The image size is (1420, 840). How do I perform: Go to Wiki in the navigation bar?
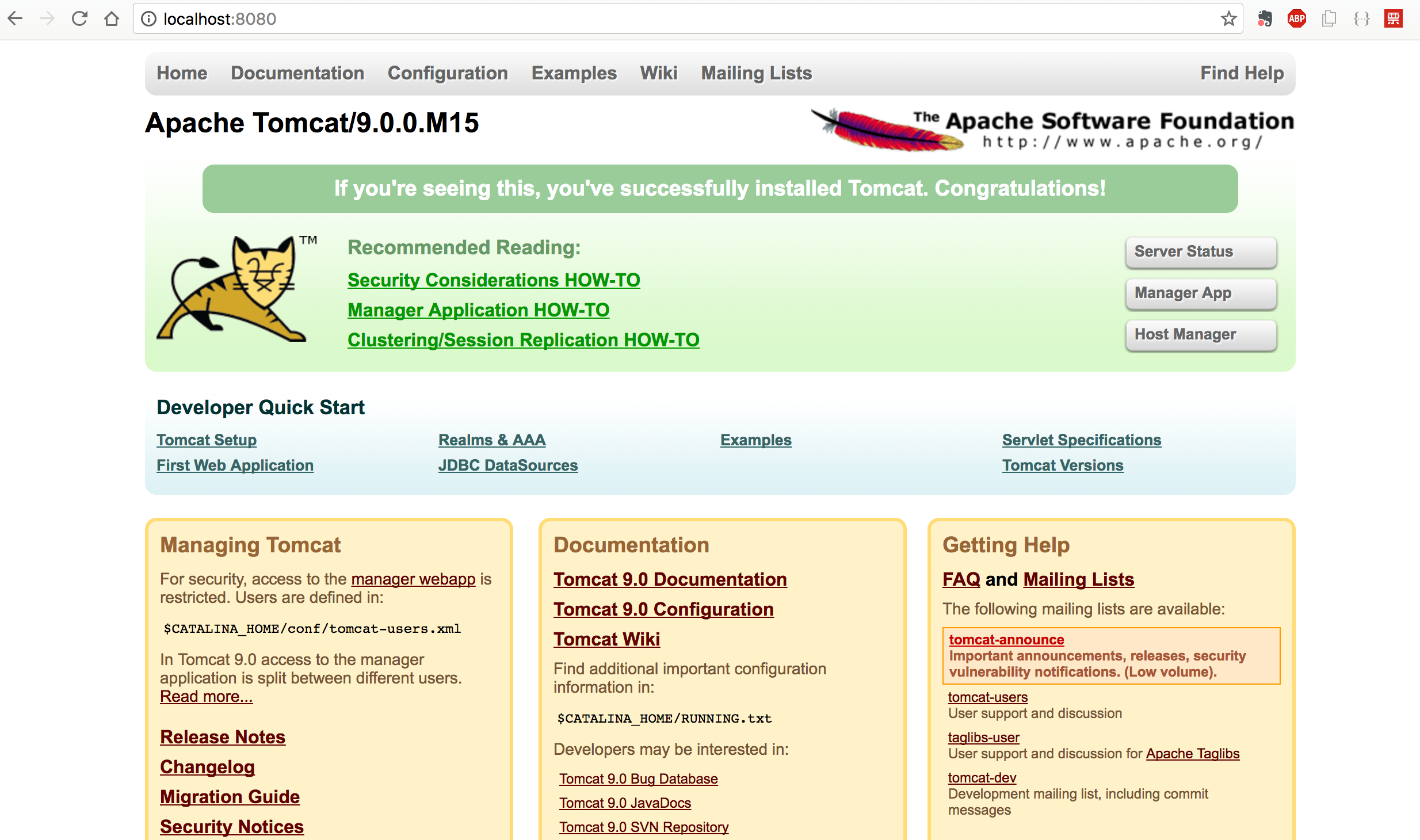click(x=659, y=73)
